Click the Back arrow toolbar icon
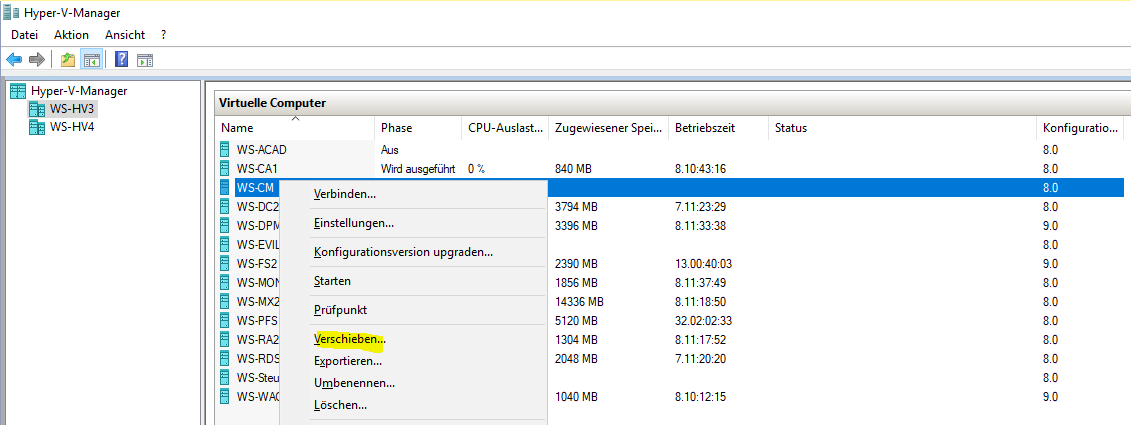Image resolution: width=1131 pixels, height=425 pixels. pos(14,59)
